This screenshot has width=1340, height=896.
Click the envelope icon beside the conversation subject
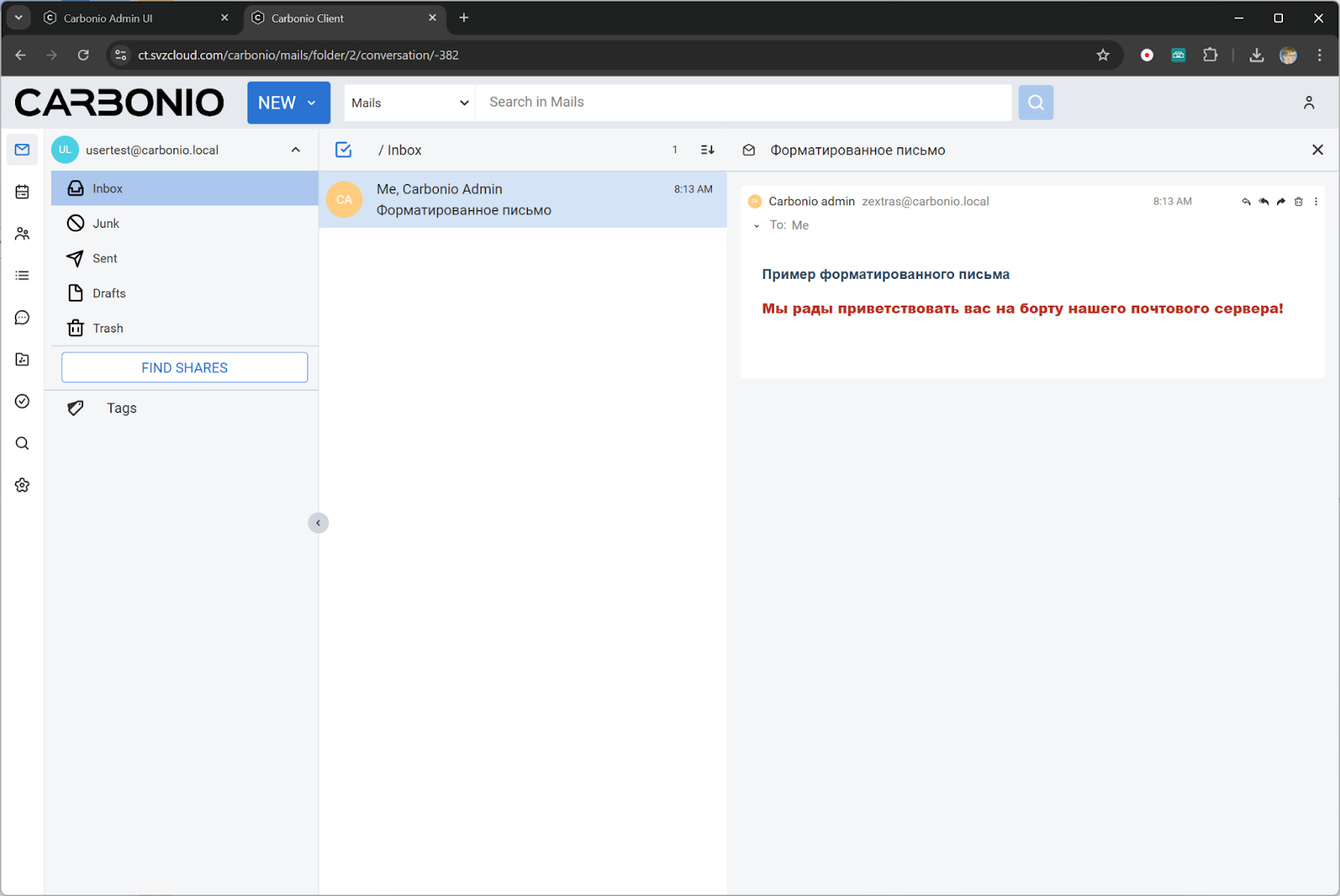pyautogui.click(x=749, y=150)
